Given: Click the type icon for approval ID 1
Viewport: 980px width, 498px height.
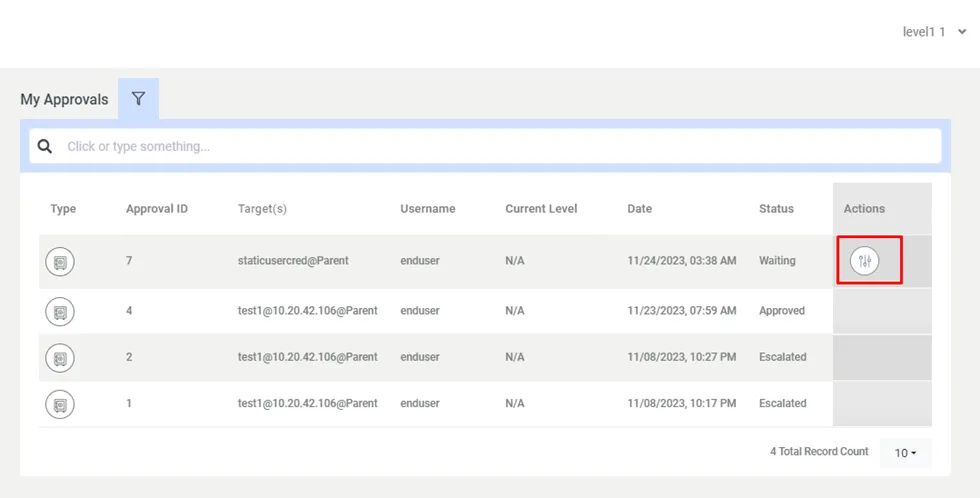Looking at the screenshot, I should pos(60,404).
